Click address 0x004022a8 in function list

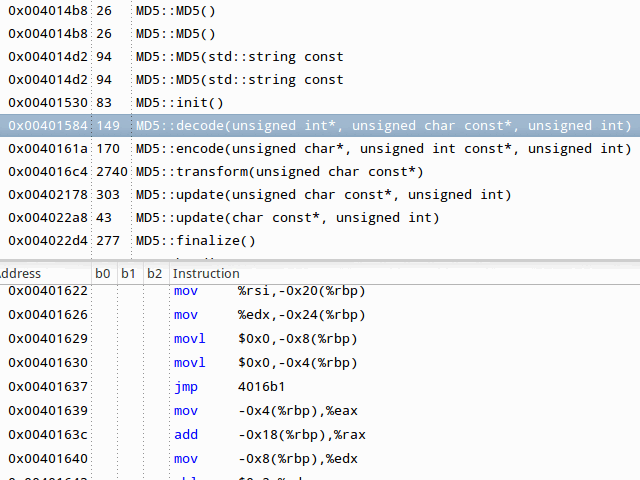tap(48, 218)
